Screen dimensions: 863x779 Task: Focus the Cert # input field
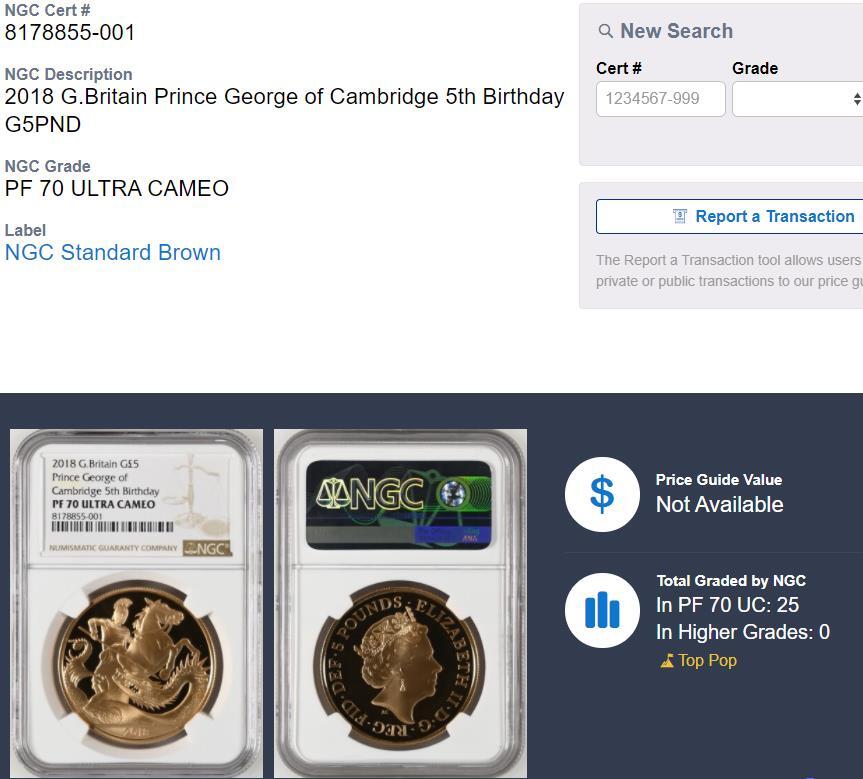coord(660,99)
